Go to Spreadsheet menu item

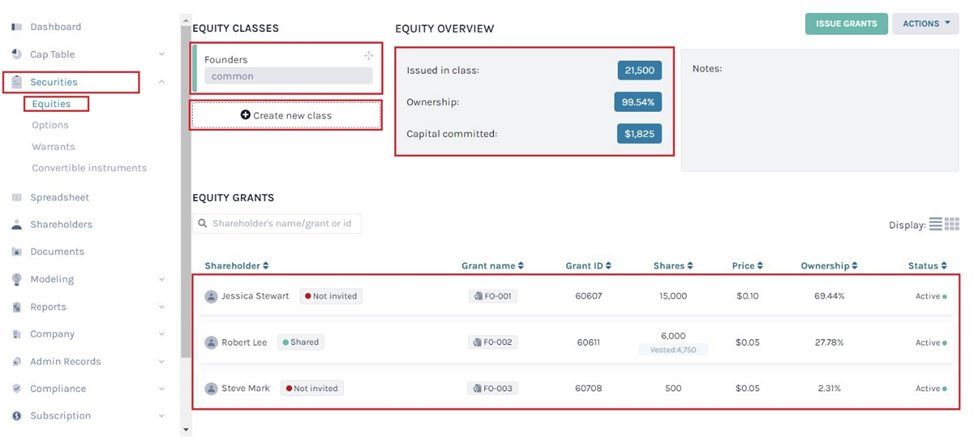(60, 197)
